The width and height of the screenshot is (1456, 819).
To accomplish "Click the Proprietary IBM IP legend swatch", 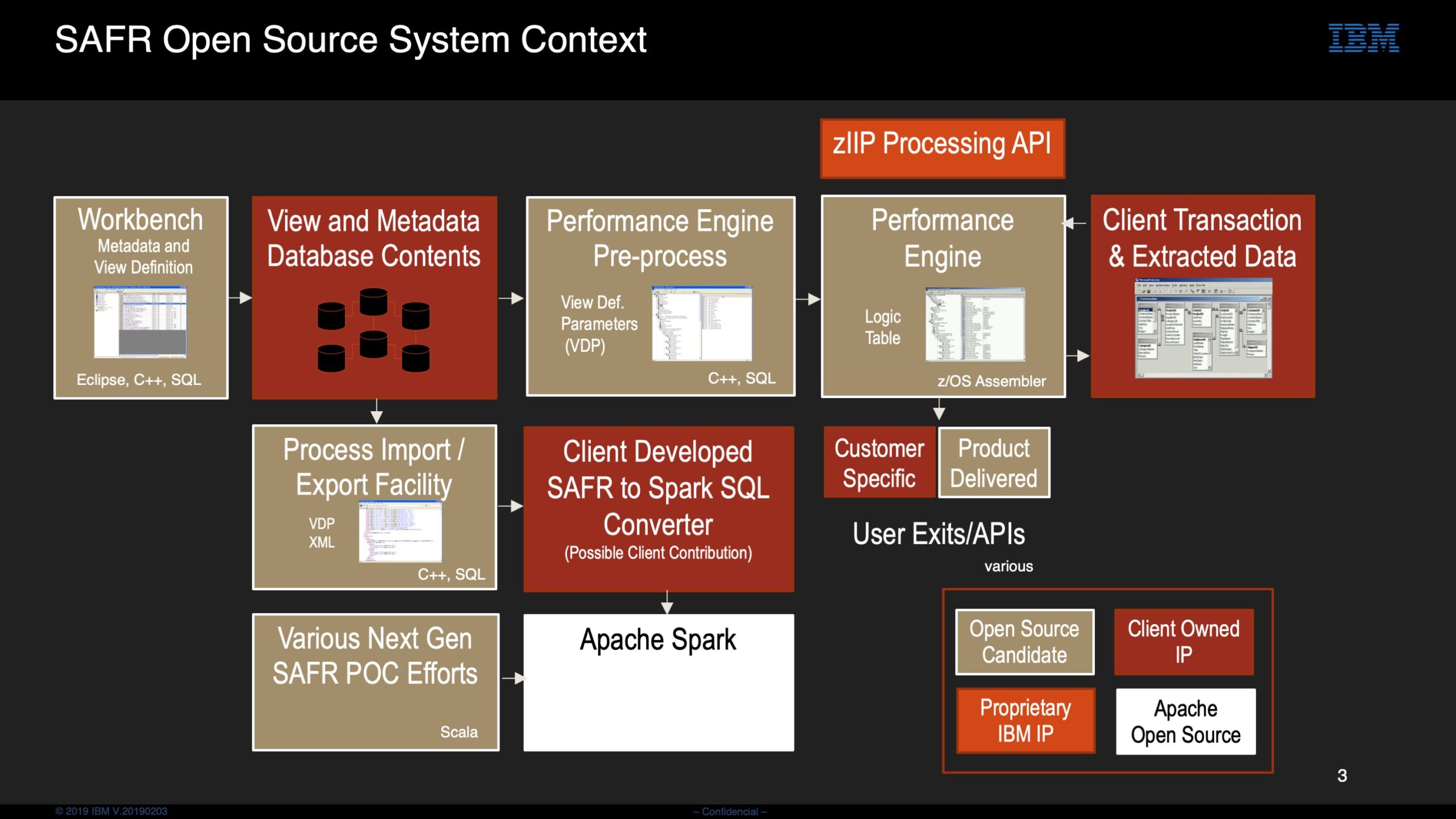I will click(x=1025, y=721).
